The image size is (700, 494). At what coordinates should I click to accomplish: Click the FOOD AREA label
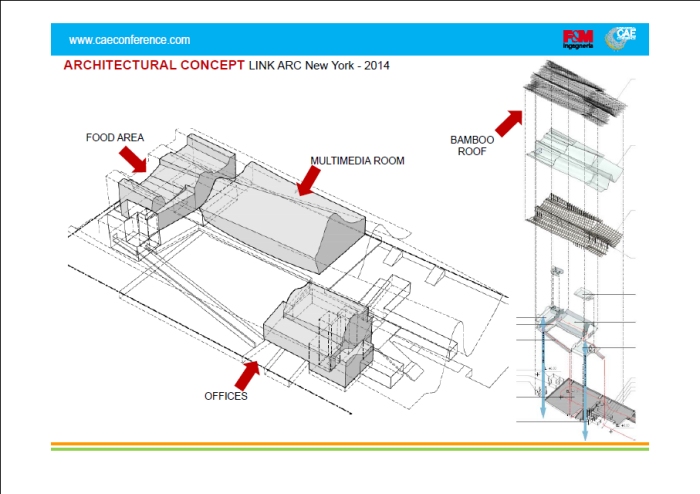point(114,137)
